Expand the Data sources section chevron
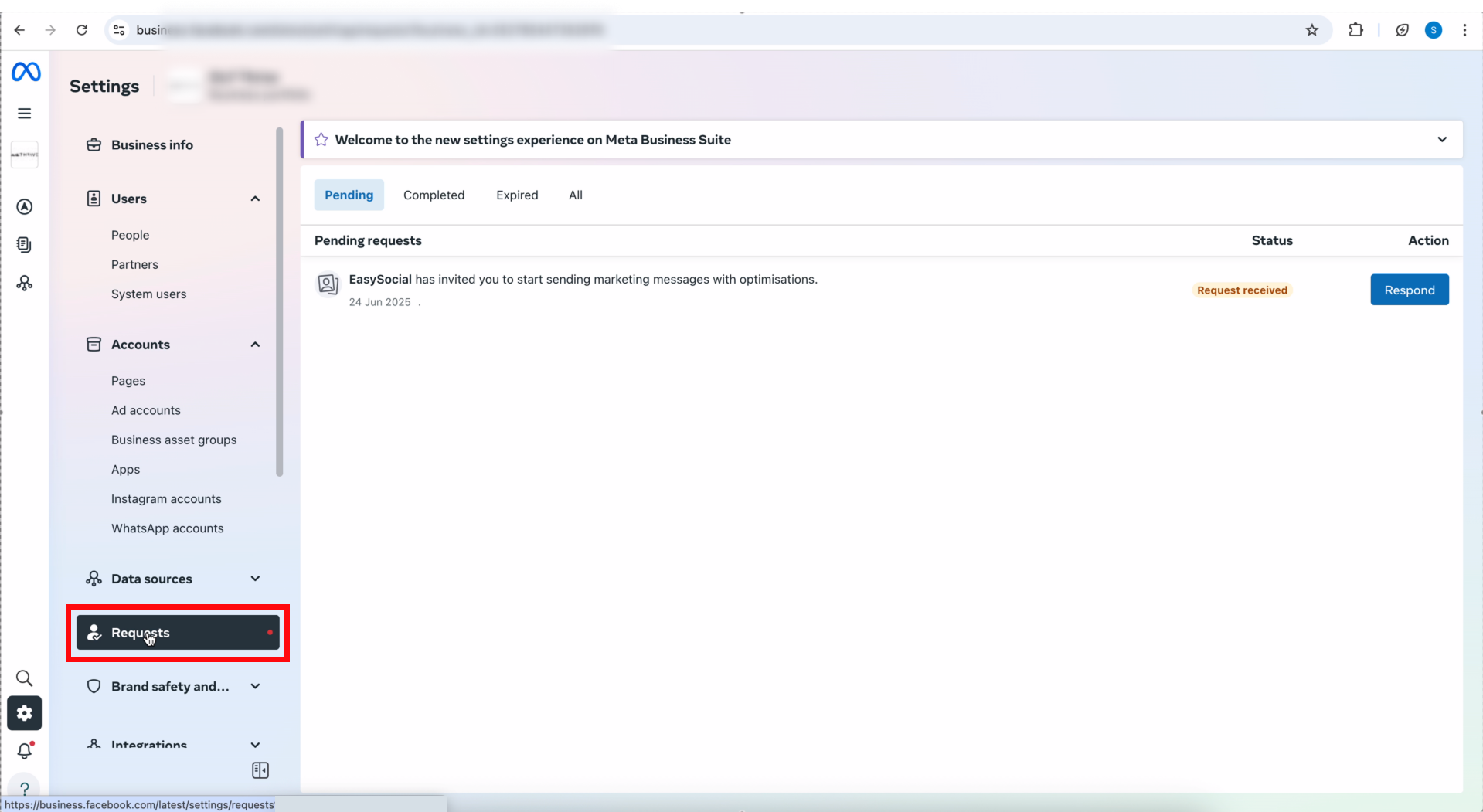1483x812 pixels. coord(255,579)
